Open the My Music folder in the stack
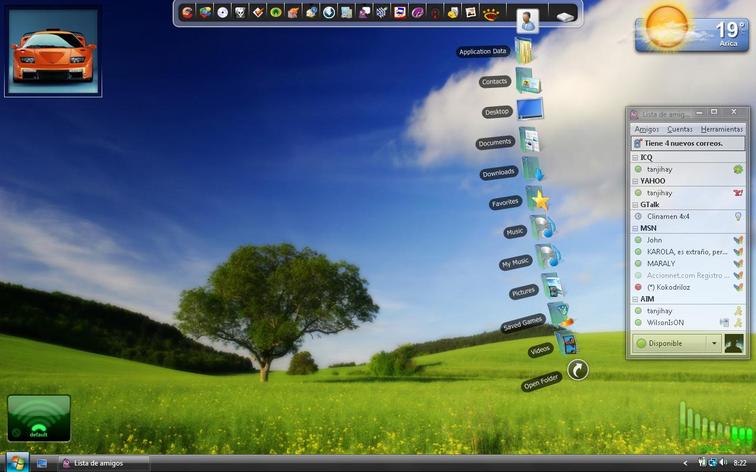The image size is (756, 472). (x=548, y=256)
